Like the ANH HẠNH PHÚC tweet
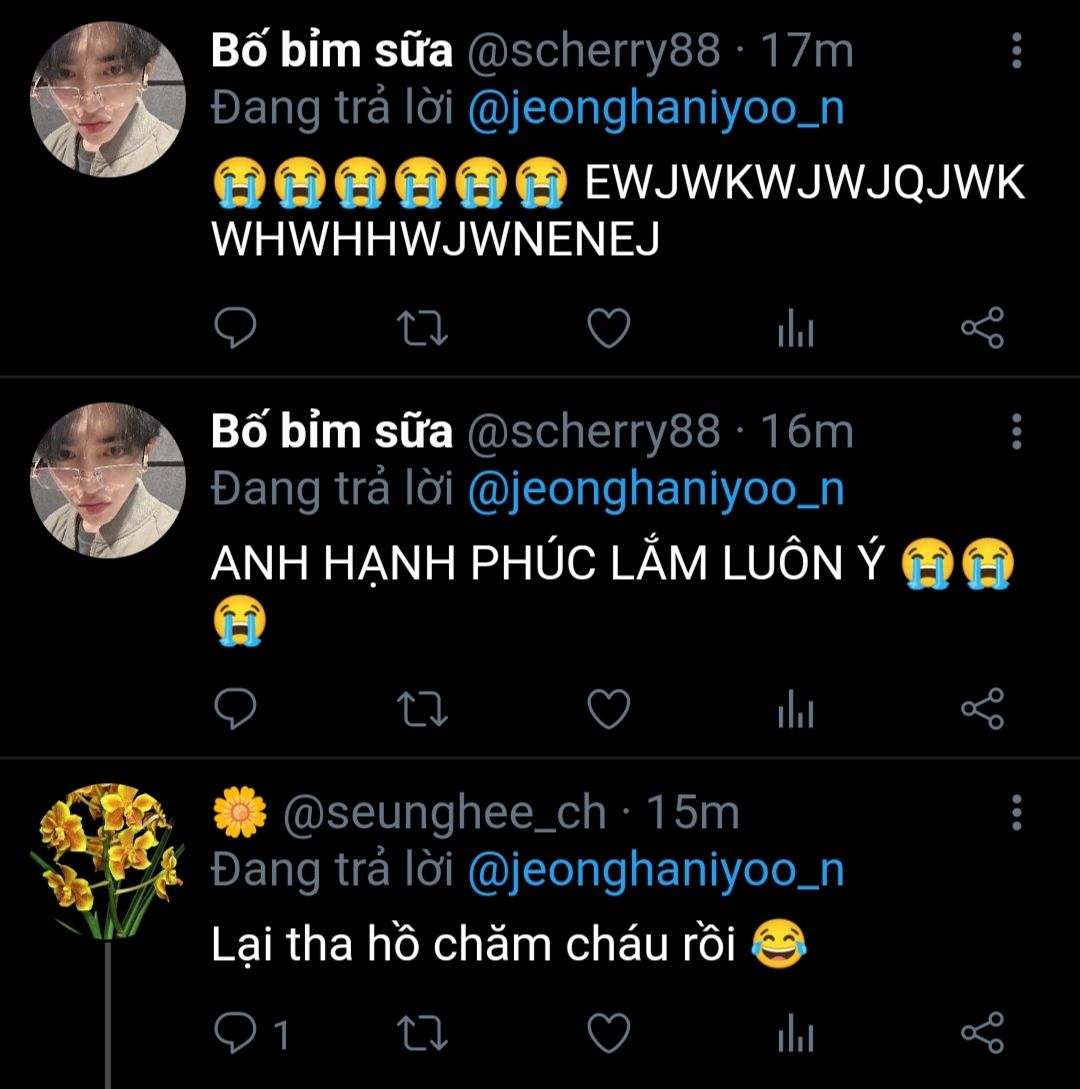The width and height of the screenshot is (1080, 1089). (x=608, y=710)
